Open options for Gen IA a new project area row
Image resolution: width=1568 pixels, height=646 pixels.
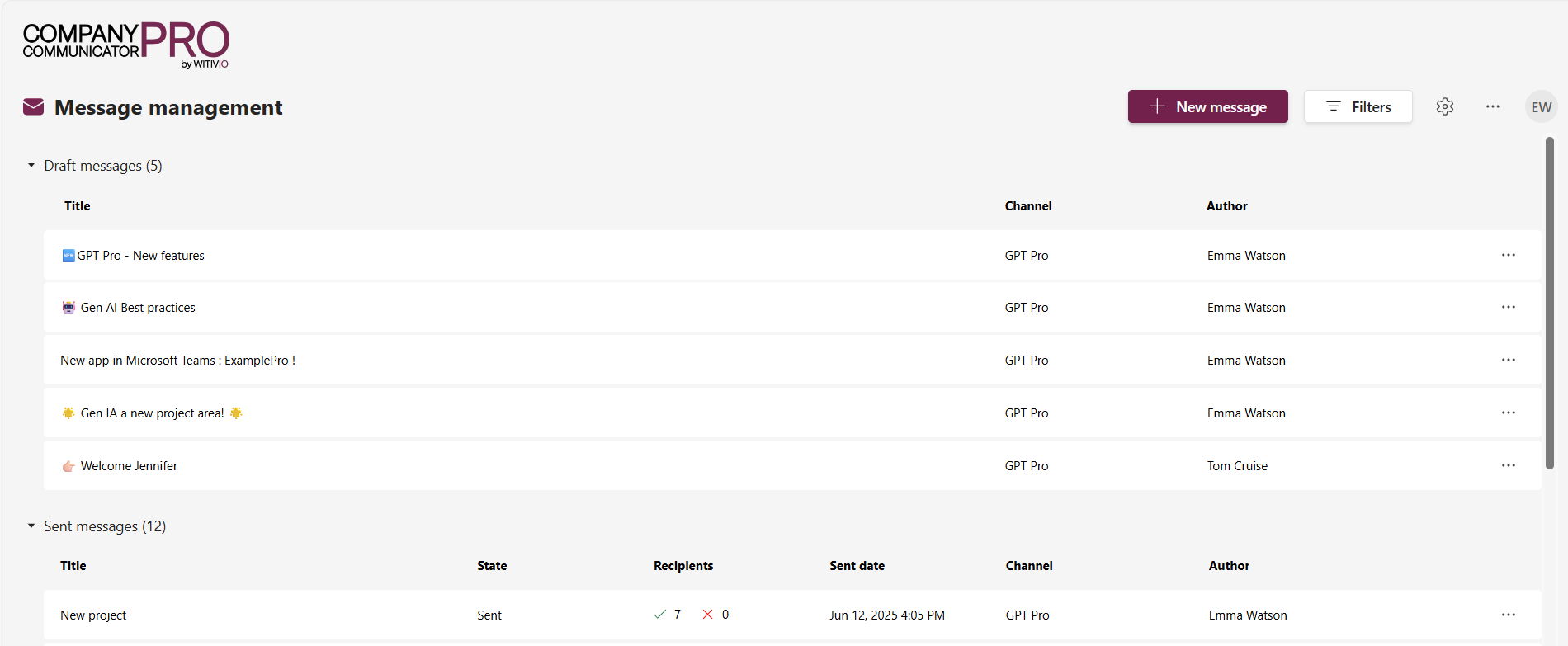tap(1509, 413)
